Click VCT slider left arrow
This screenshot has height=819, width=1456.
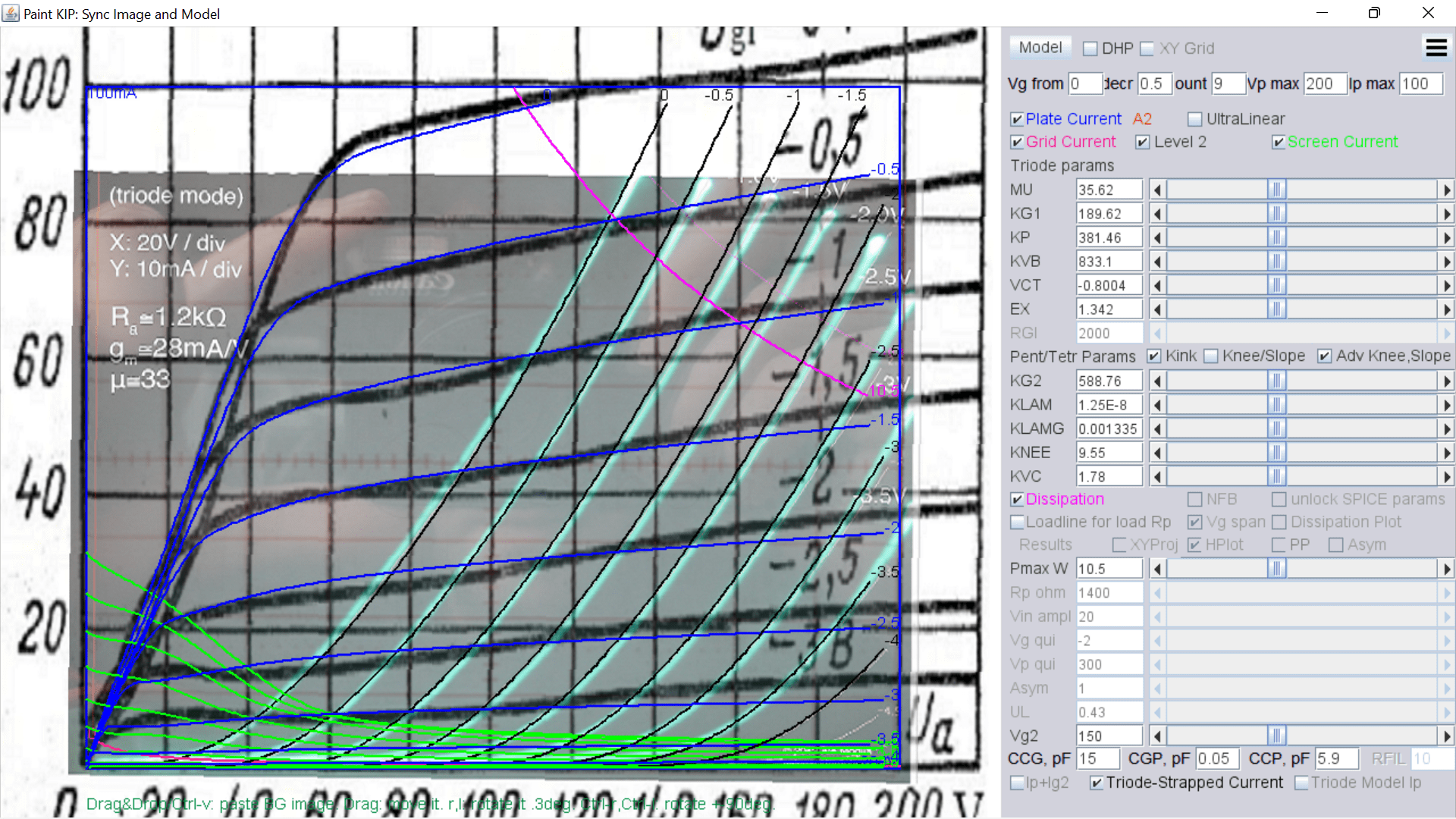tap(1157, 285)
